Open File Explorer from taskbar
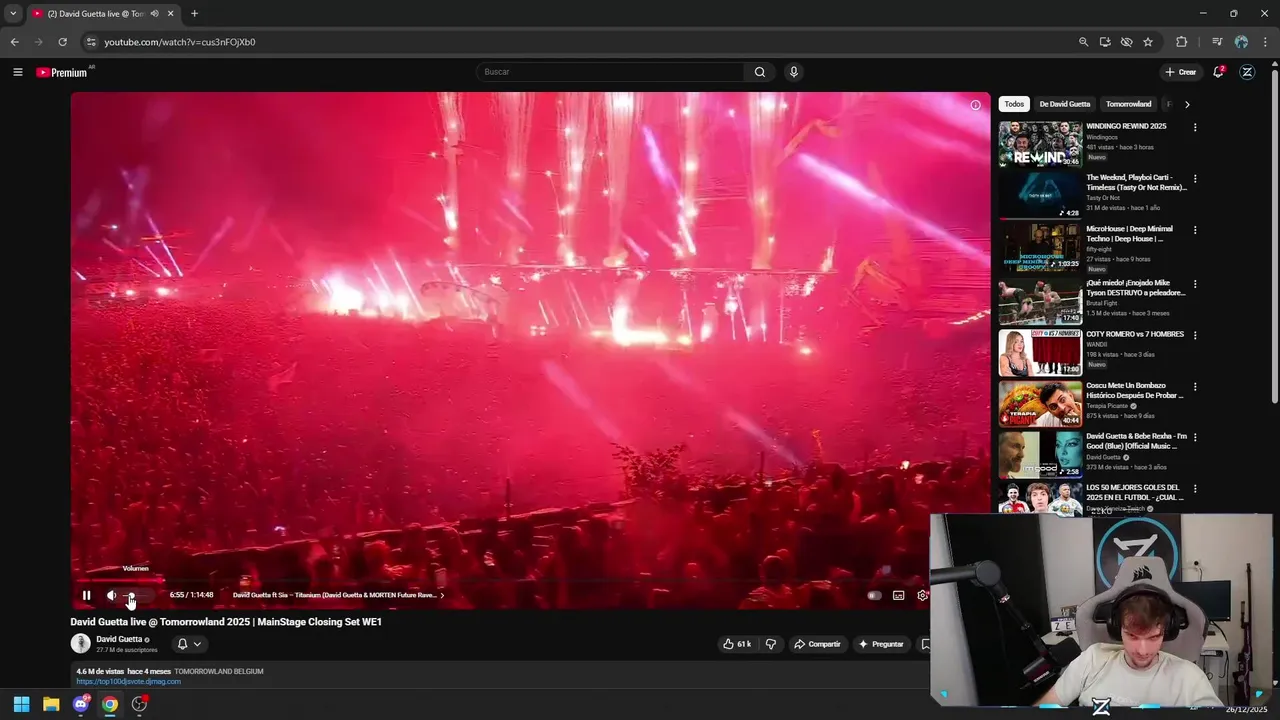The image size is (1280, 720). 51,704
